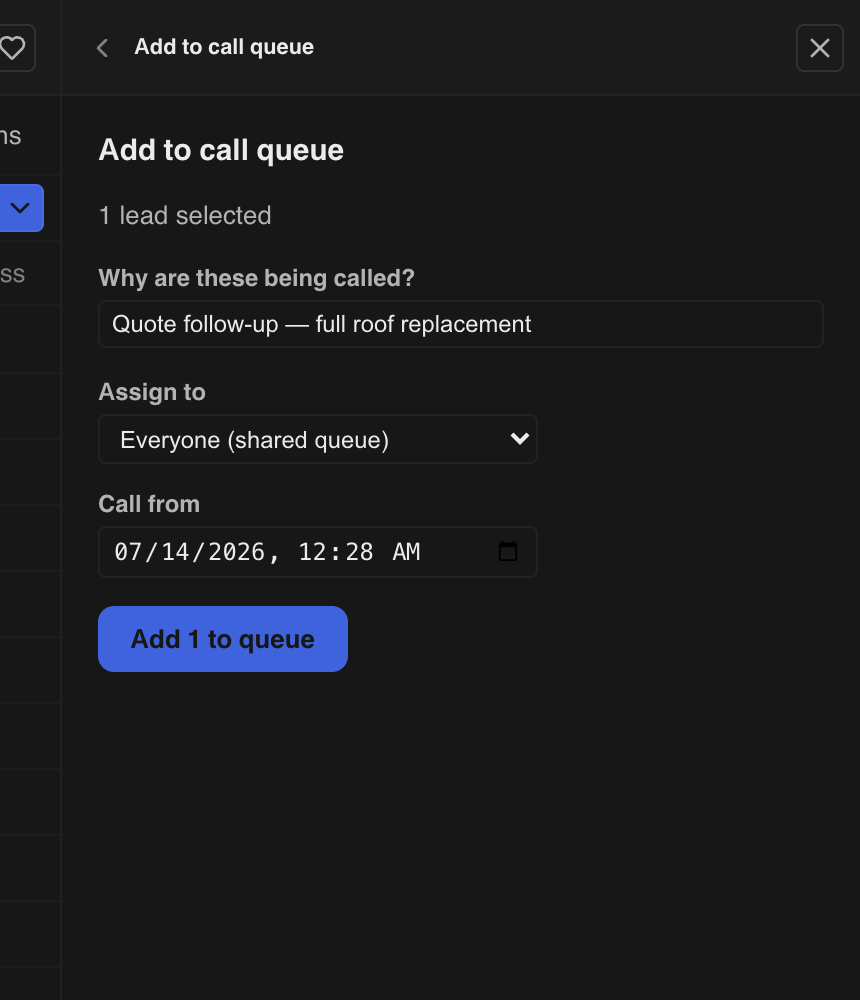Viewport: 860px width, 1000px height.
Task: Click the back chevron in the header
Action: 102,48
